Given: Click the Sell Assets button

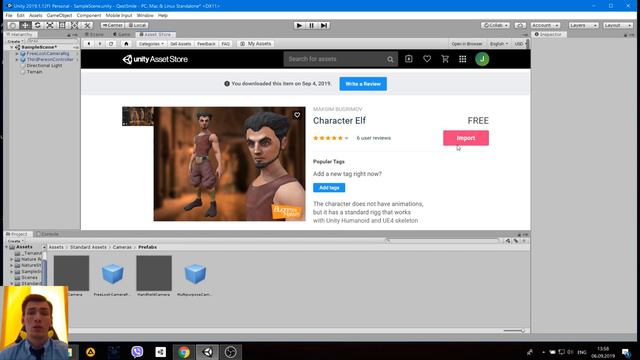Looking at the screenshot, I should click(180, 44).
